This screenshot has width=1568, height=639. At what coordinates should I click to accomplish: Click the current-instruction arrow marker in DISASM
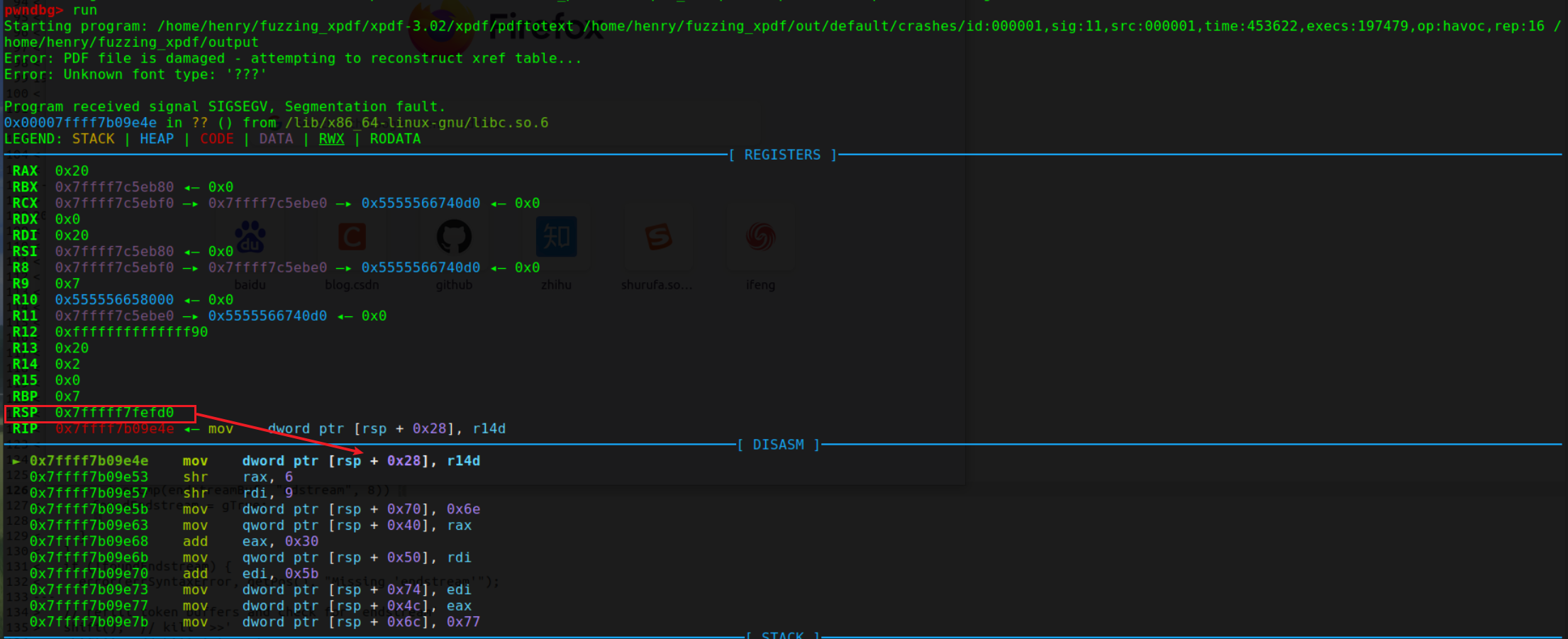click(x=16, y=461)
